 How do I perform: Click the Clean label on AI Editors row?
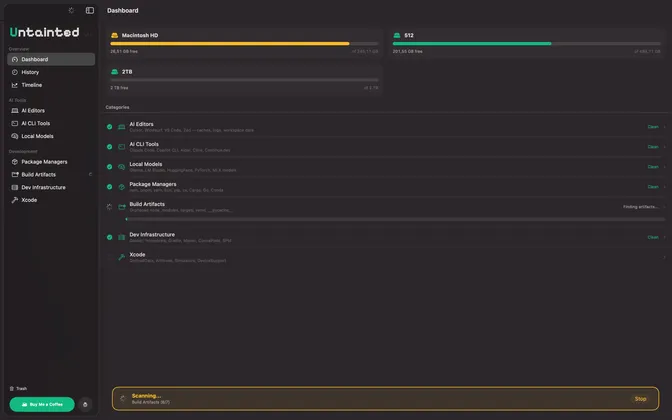point(653,127)
